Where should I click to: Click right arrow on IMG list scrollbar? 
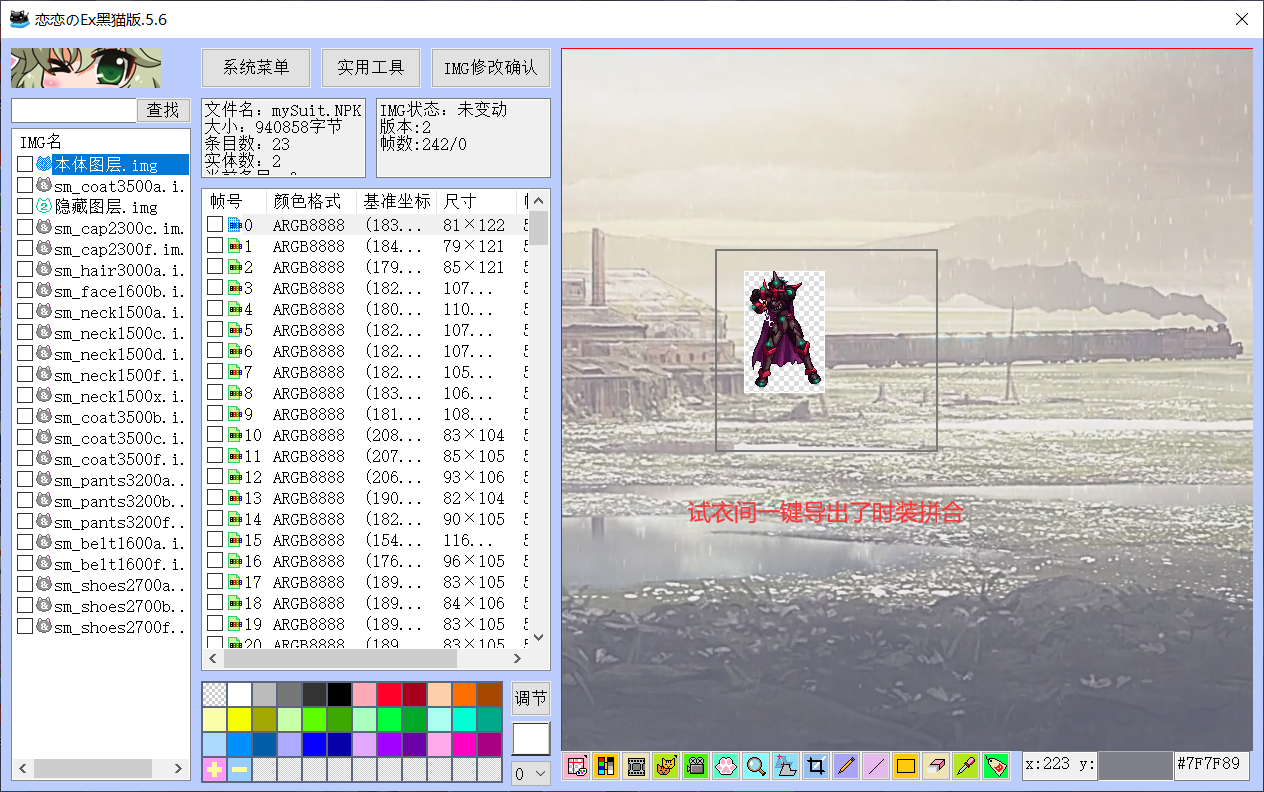coord(179,768)
